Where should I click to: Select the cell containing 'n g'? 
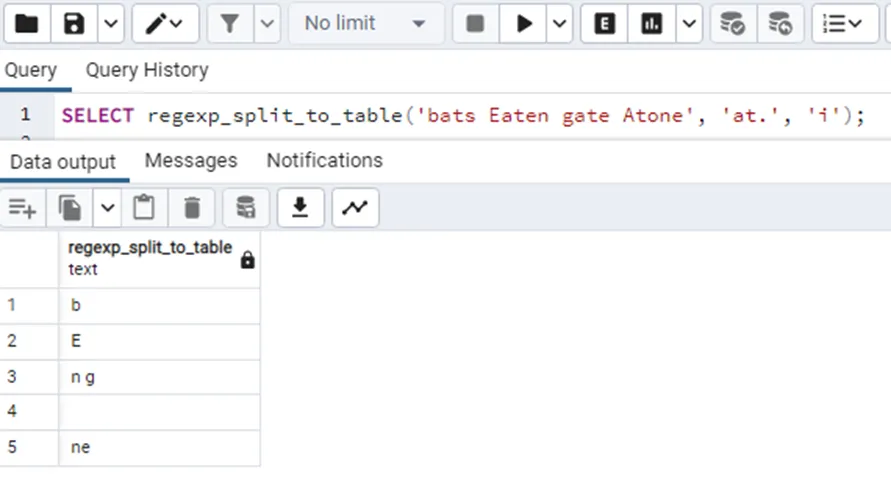click(159, 377)
